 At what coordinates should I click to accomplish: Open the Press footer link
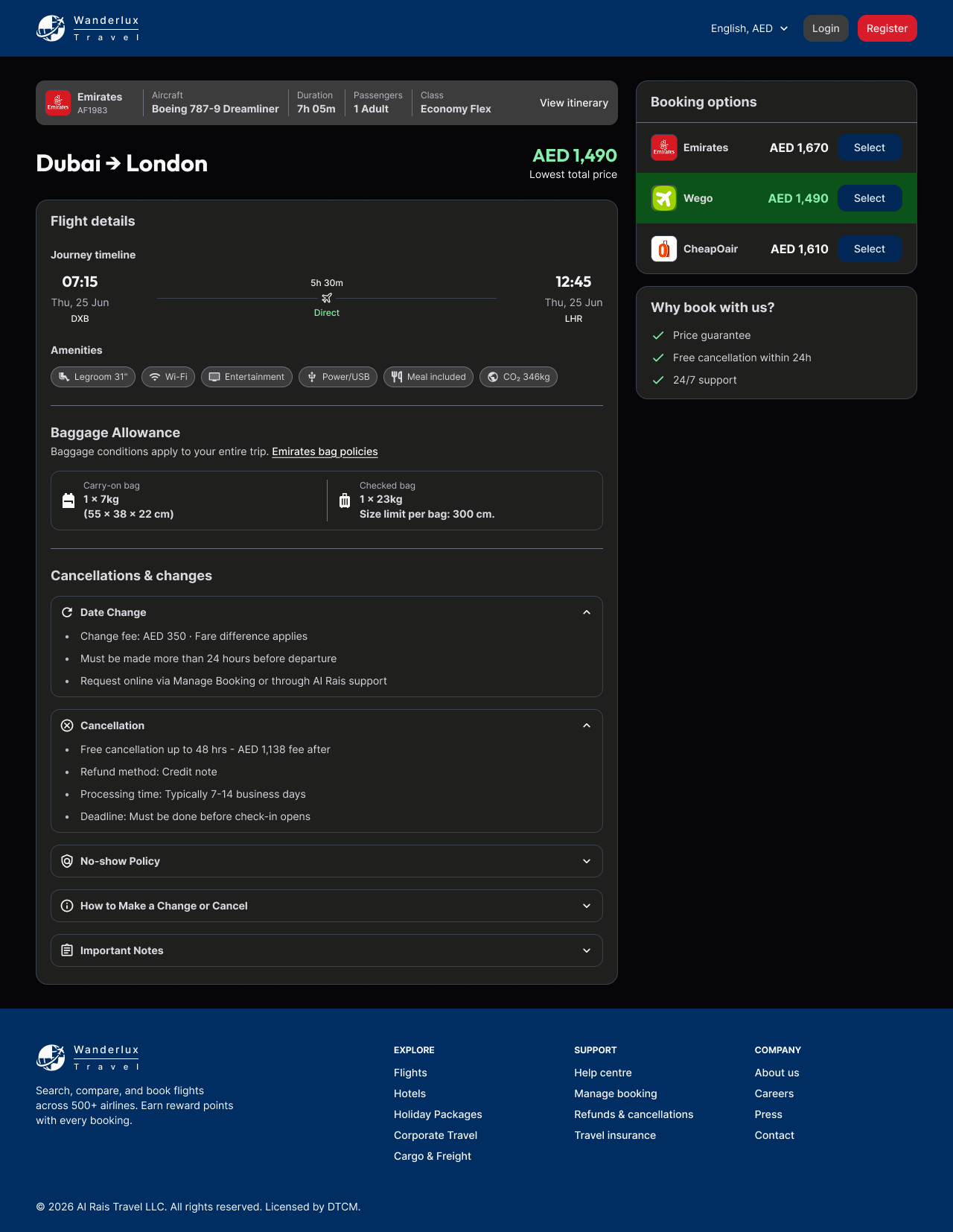point(768,1114)
